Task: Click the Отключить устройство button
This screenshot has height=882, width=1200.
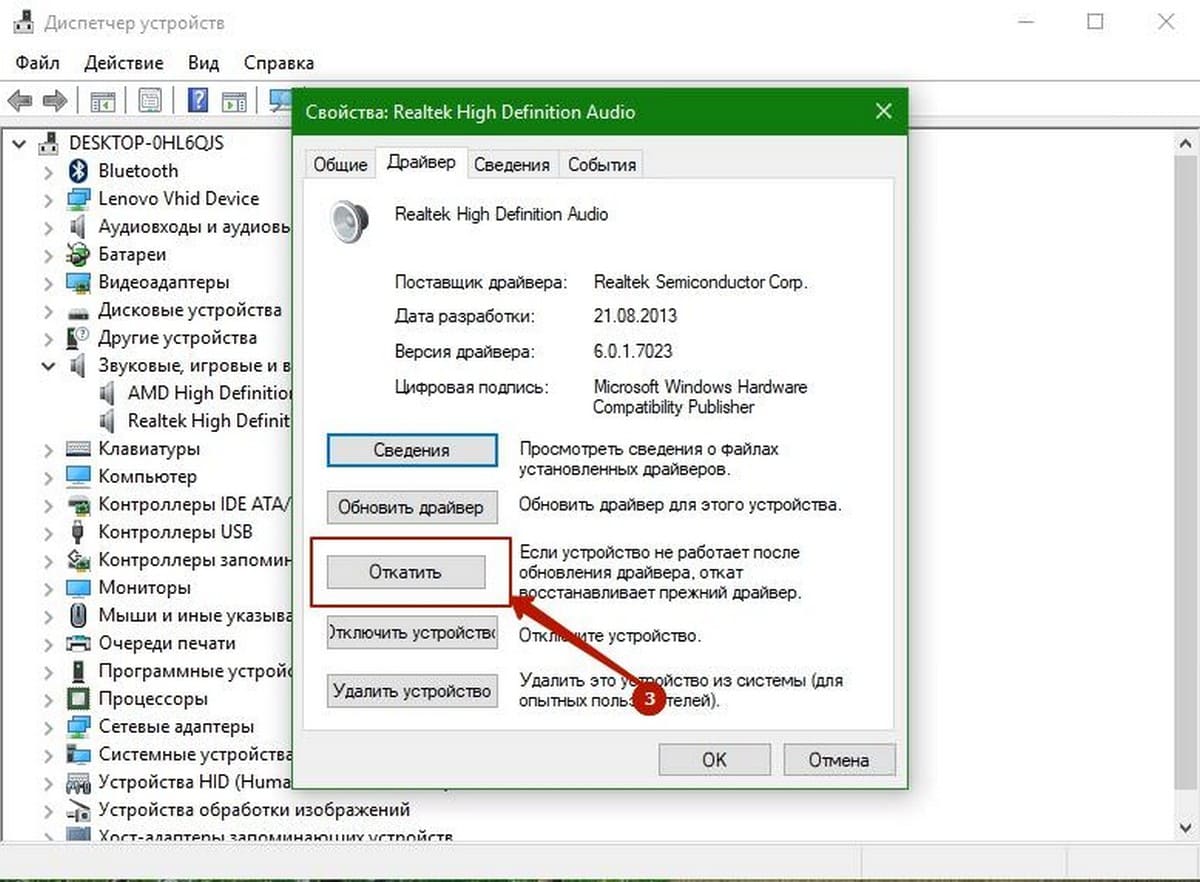Action: tap(412, 633)
